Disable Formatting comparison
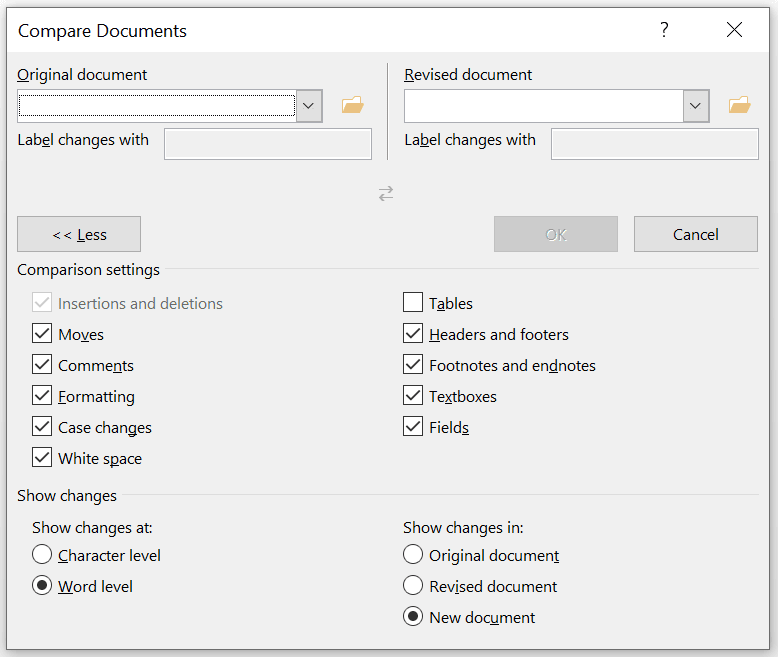Screen dimensions: 778x657 coord(42,395)
